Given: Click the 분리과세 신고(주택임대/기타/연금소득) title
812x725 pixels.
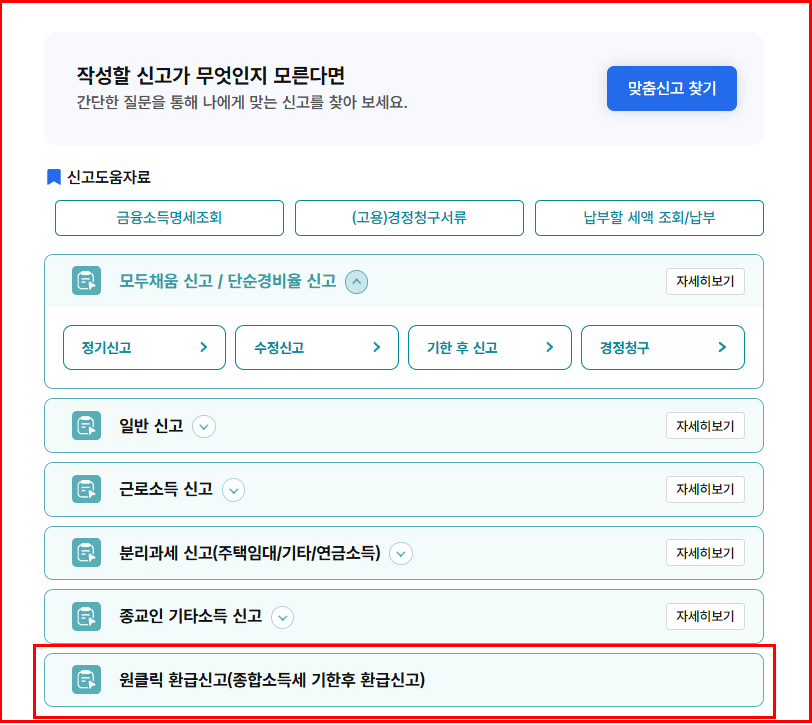Looking at the screenshot, I should point(250,553).
